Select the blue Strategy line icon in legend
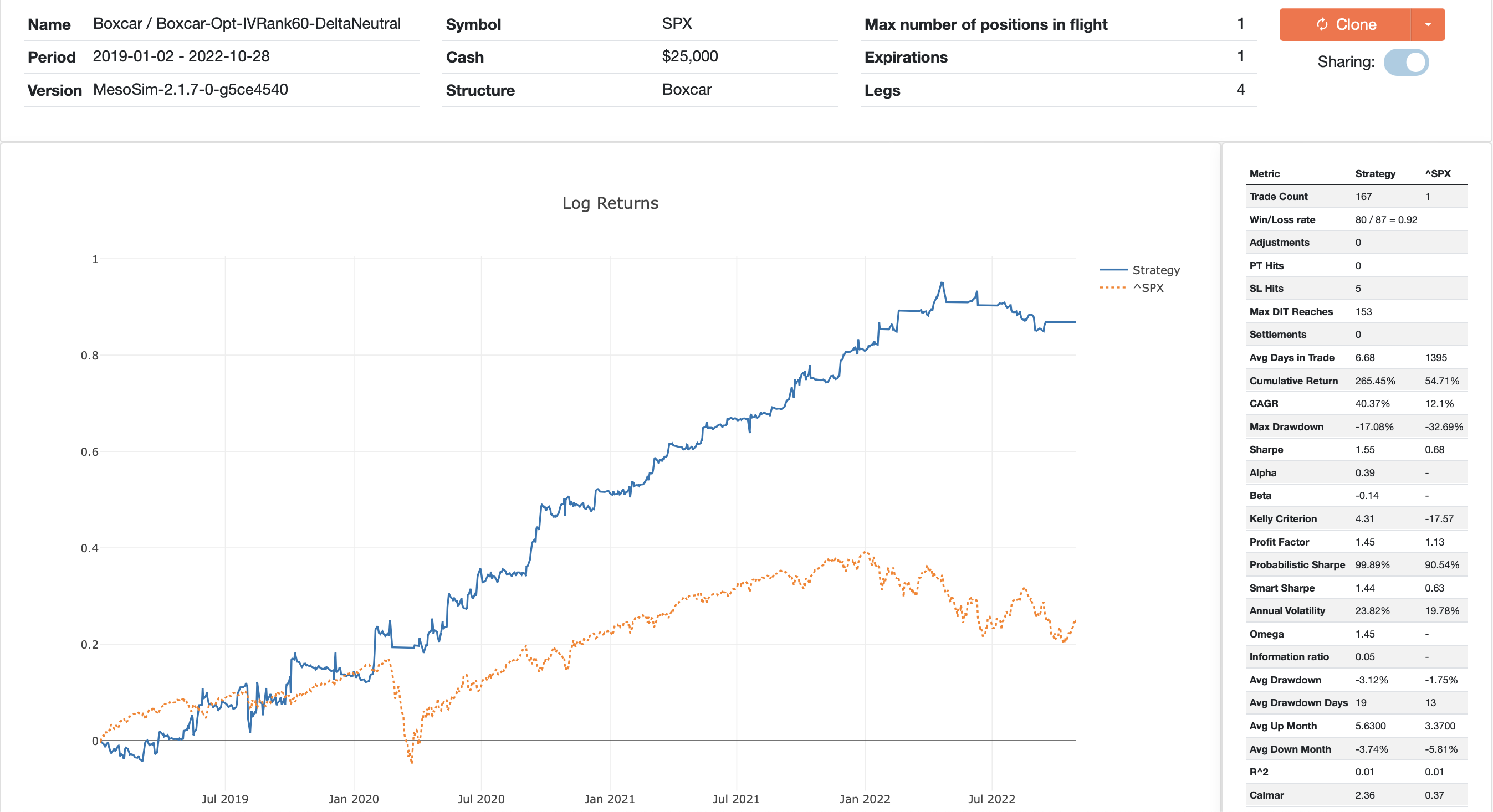The width and height of the screenshot is (1493, 812). 1113,269
